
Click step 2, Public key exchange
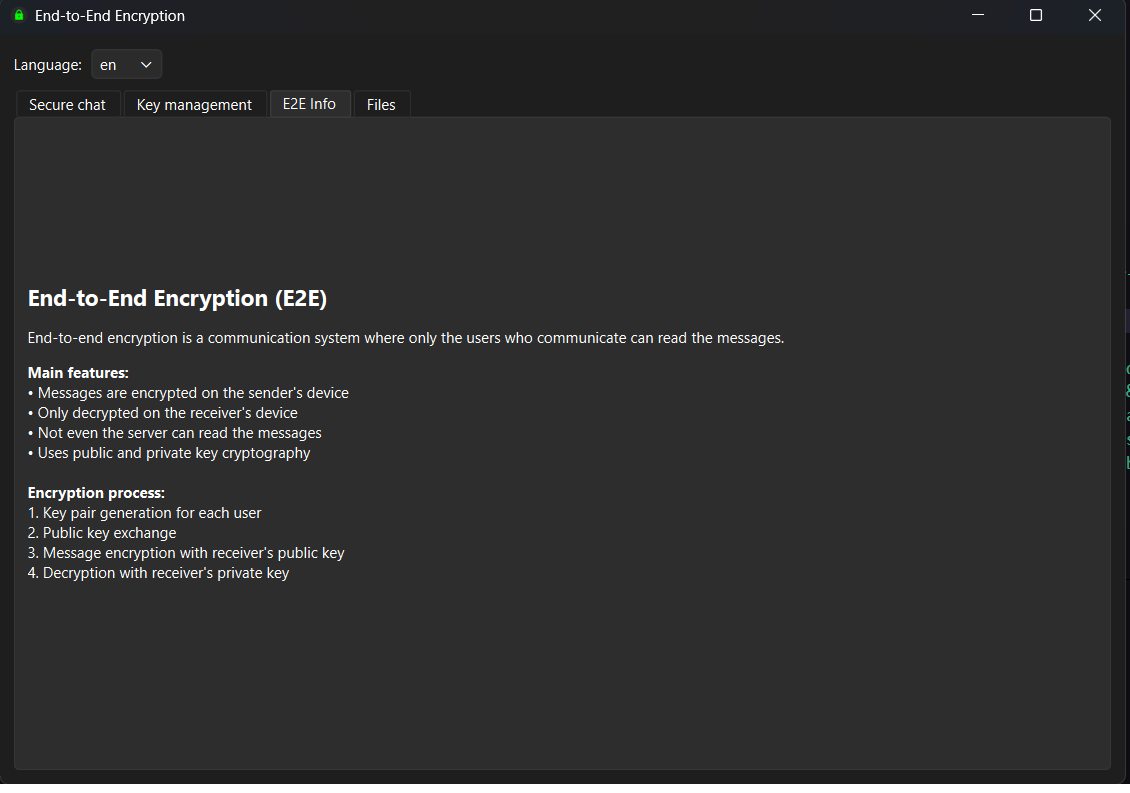(102, 533)
